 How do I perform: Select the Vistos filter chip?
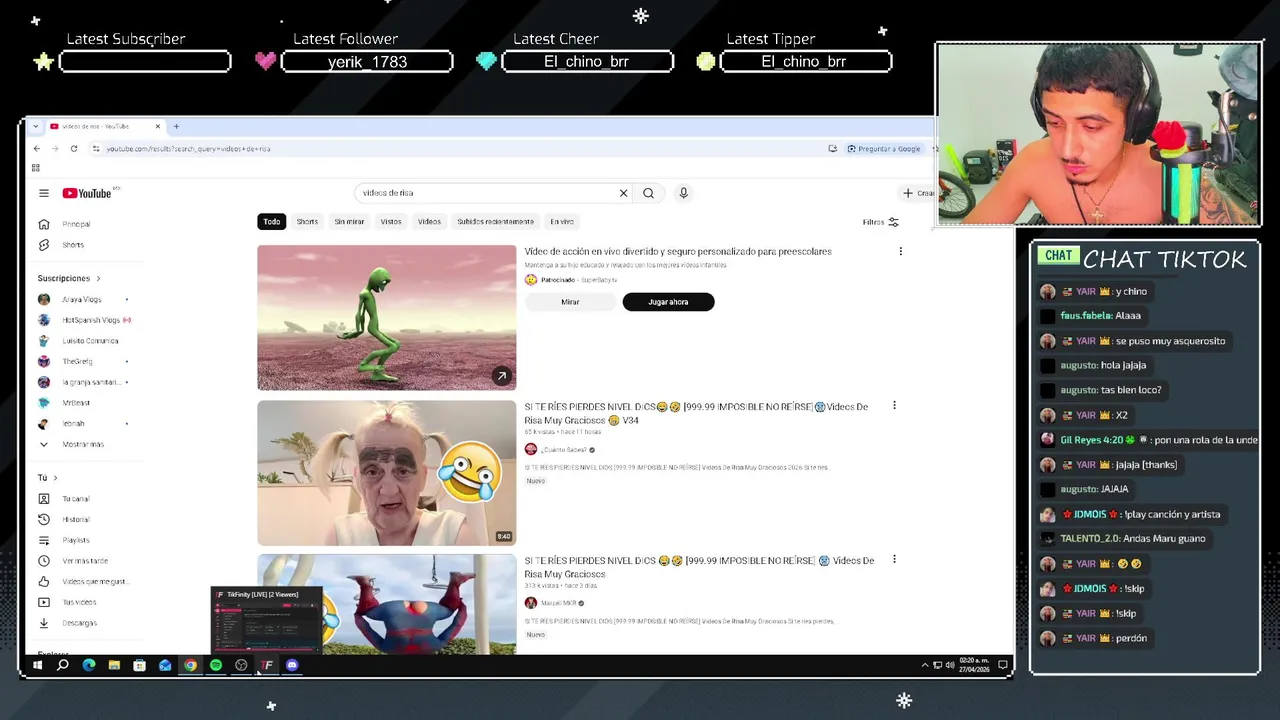pos(391,221)
